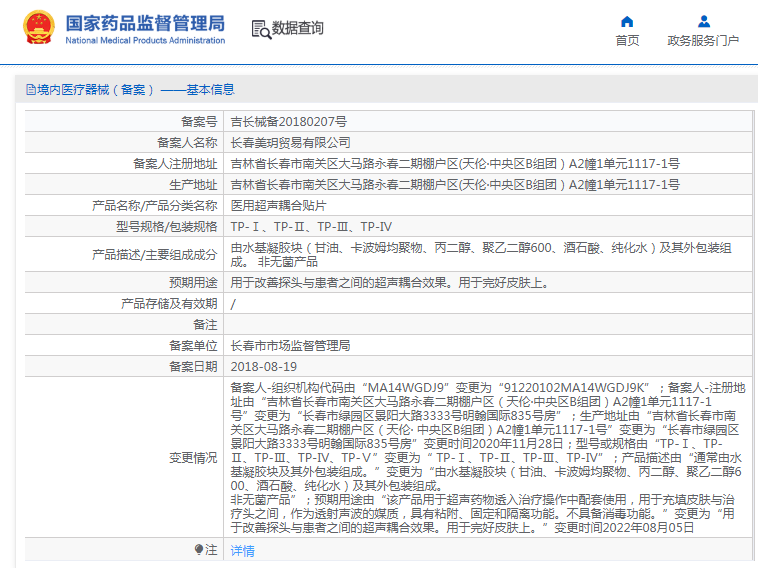Go to 首页 home page link
The image size is (758, 568).
click(627, 41)
